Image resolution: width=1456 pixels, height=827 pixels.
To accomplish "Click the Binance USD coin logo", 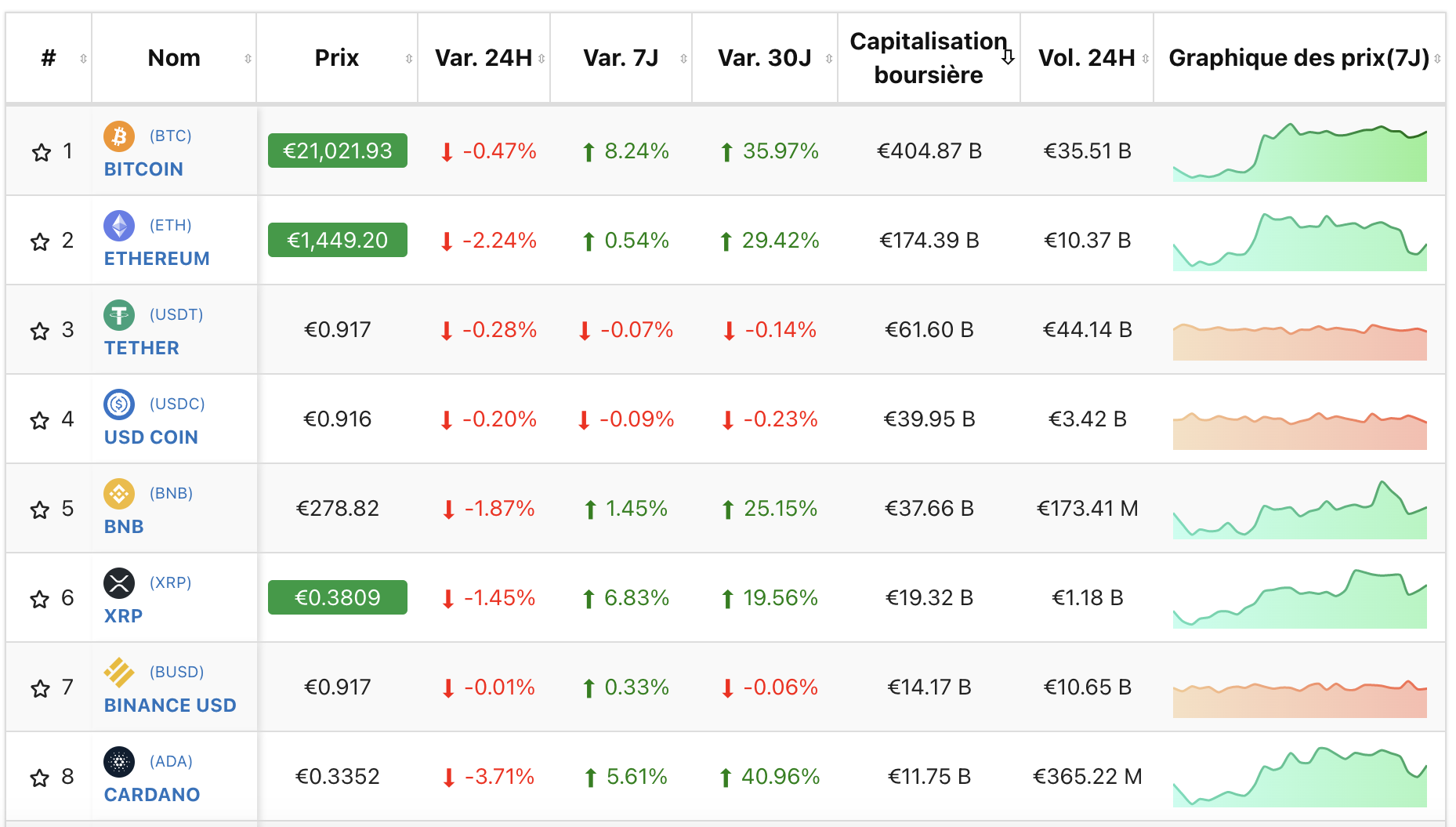I will tap(119, 672).
